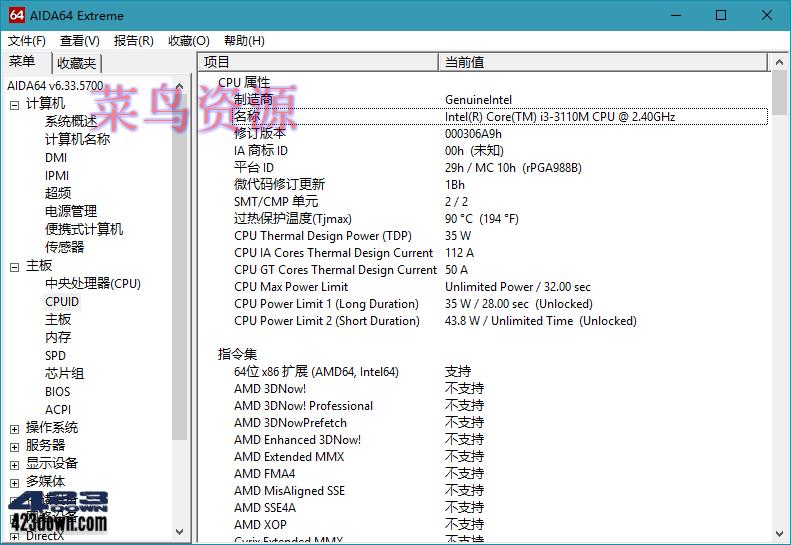Select the 过热保护温度(Tjmax) row
Screen dimensions: 791x545
pos(499,219)
